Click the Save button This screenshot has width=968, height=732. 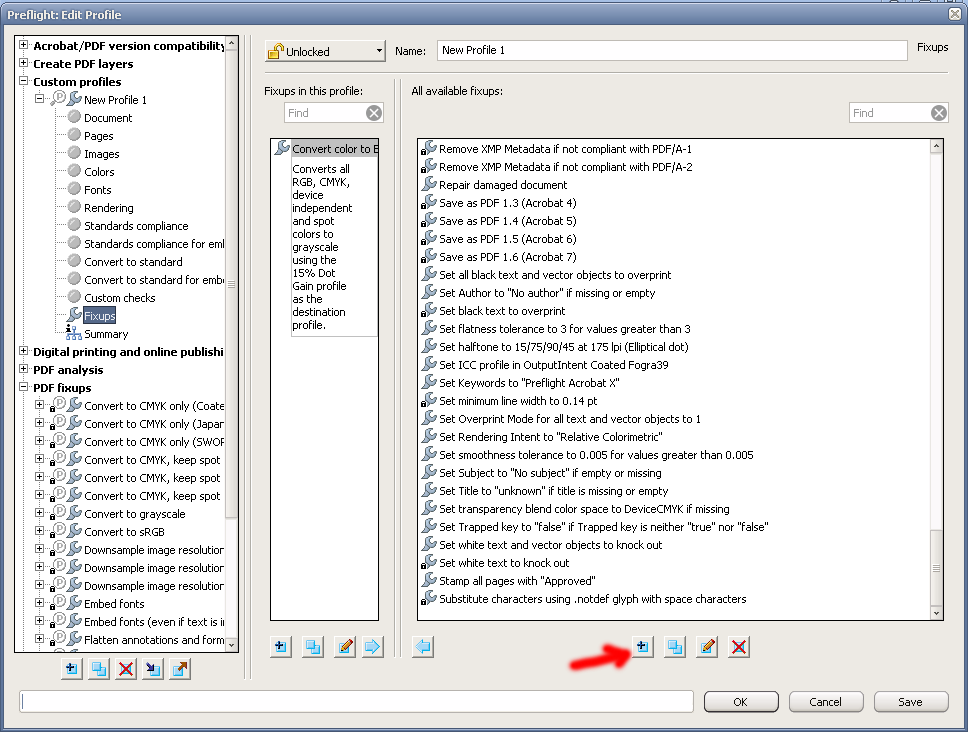[911, 702]
